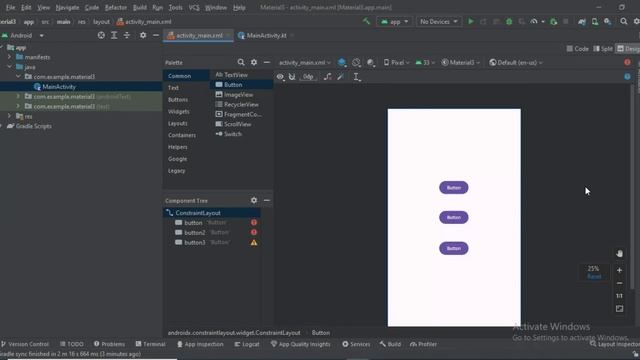Show error indicator for button in tree

pos(254,222)
